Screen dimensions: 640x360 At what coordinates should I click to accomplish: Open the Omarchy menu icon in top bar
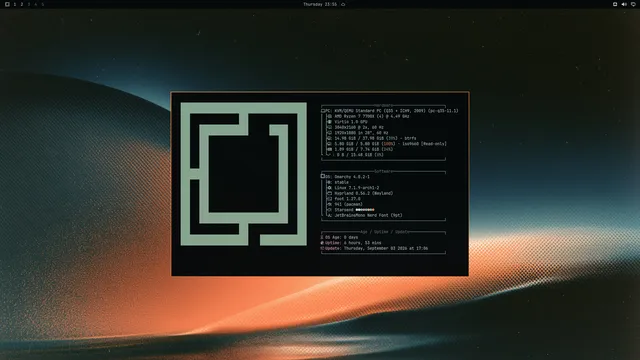[7, 4]
